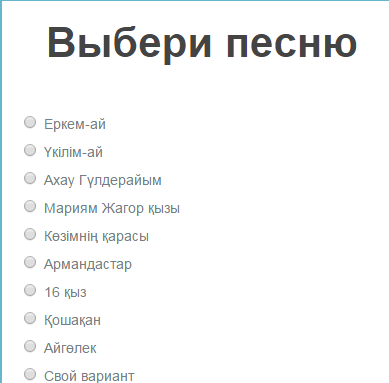Click the Выбери песню heading

coord(202,44)
